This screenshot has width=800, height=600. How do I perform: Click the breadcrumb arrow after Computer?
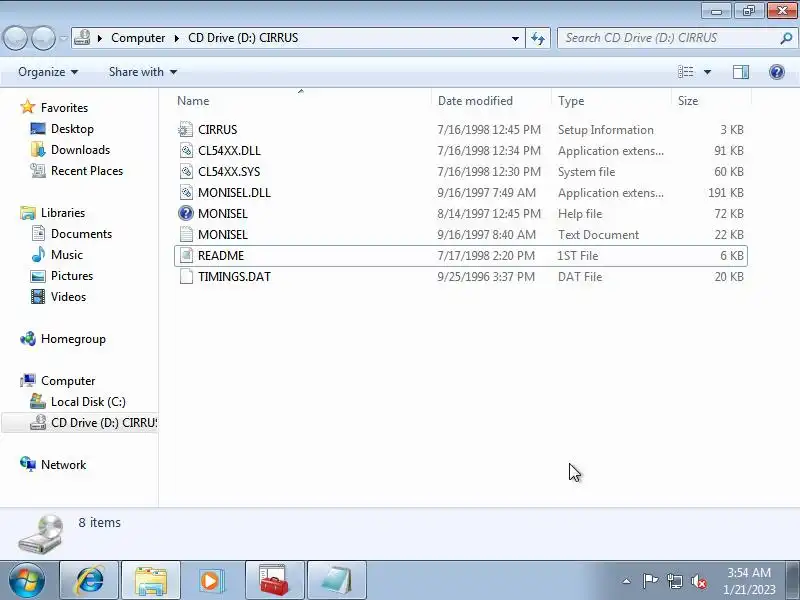coord(177,38)
